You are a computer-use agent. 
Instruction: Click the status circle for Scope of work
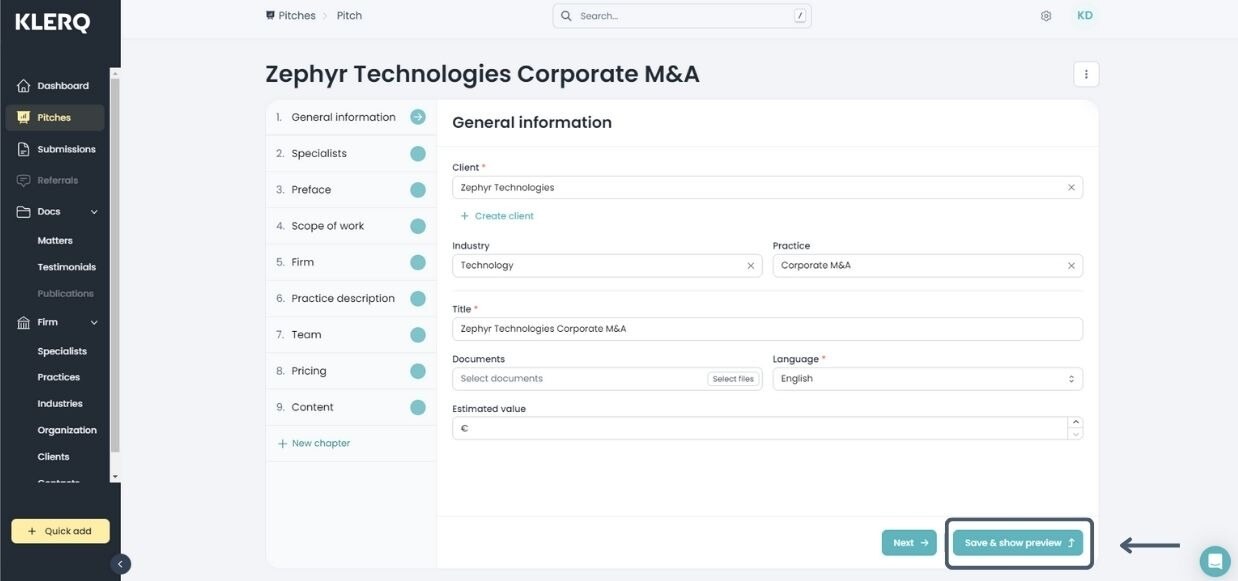(x=418, y=226)
